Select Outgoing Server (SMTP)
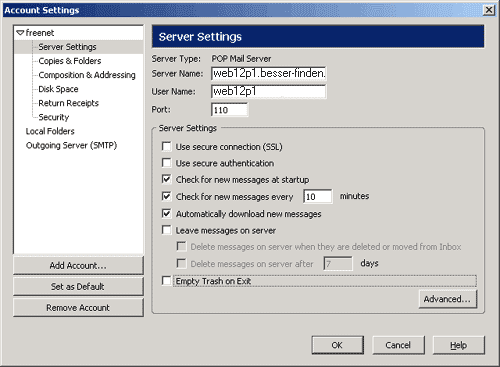 point(71,145)
